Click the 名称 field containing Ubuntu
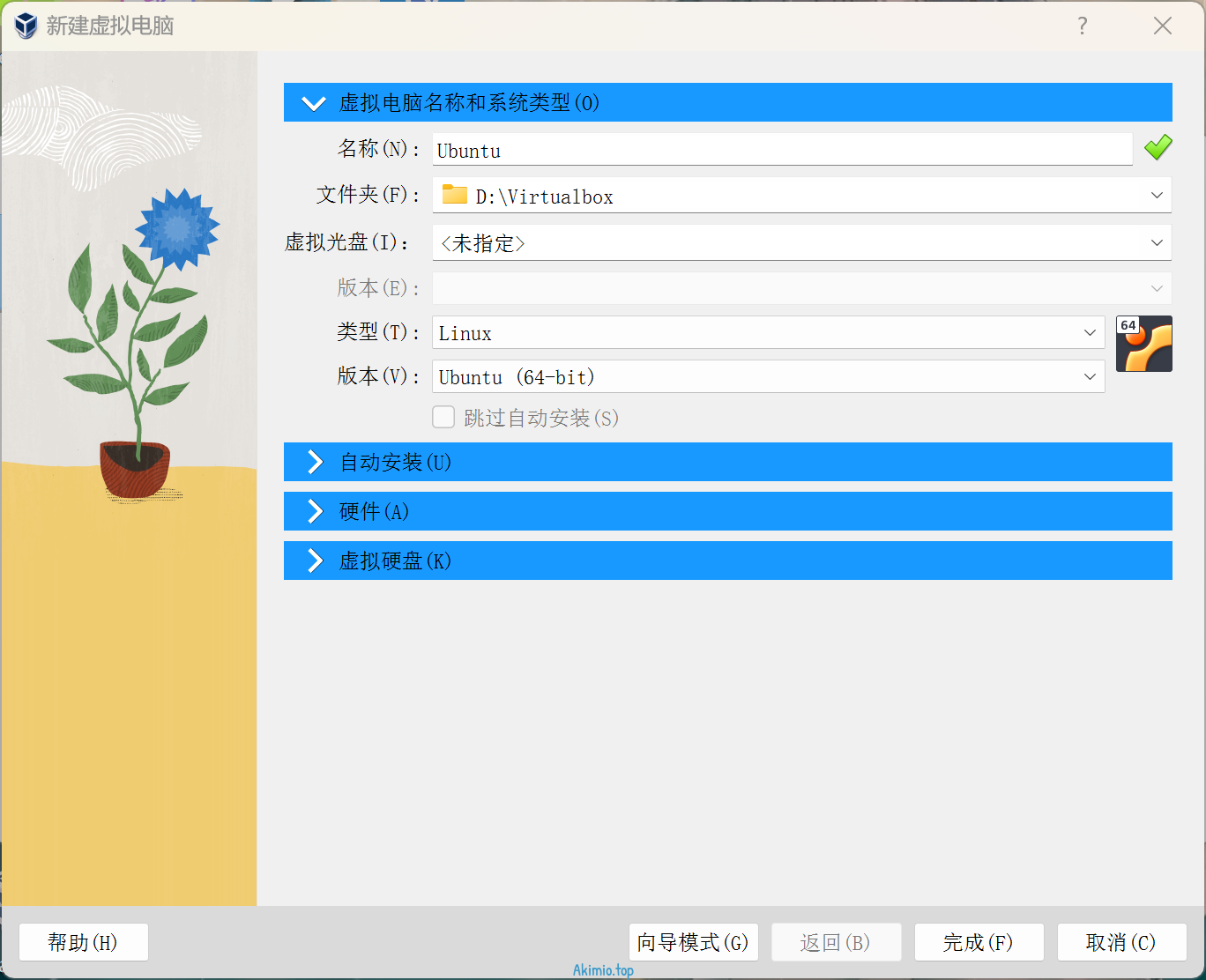 pyautogui.click(x=781, y=150)
